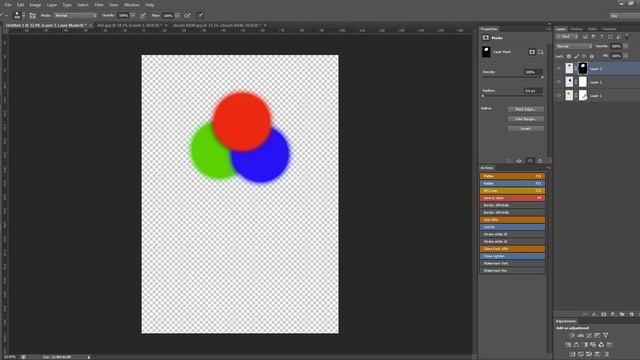
Task: Switch to the Paths tab
Action: (592, 29)
